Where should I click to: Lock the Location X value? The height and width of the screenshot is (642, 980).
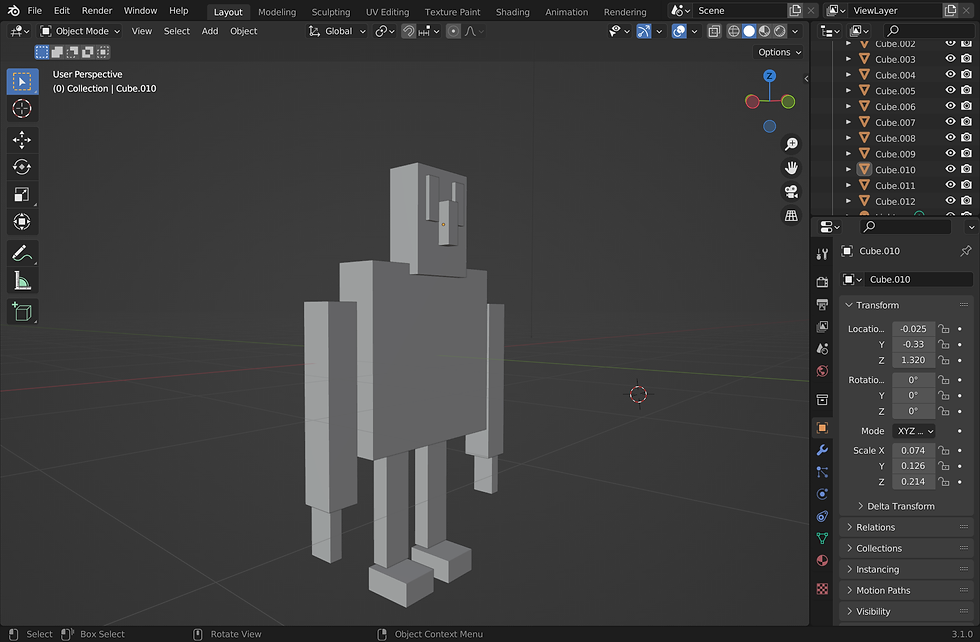click(944, 329)
